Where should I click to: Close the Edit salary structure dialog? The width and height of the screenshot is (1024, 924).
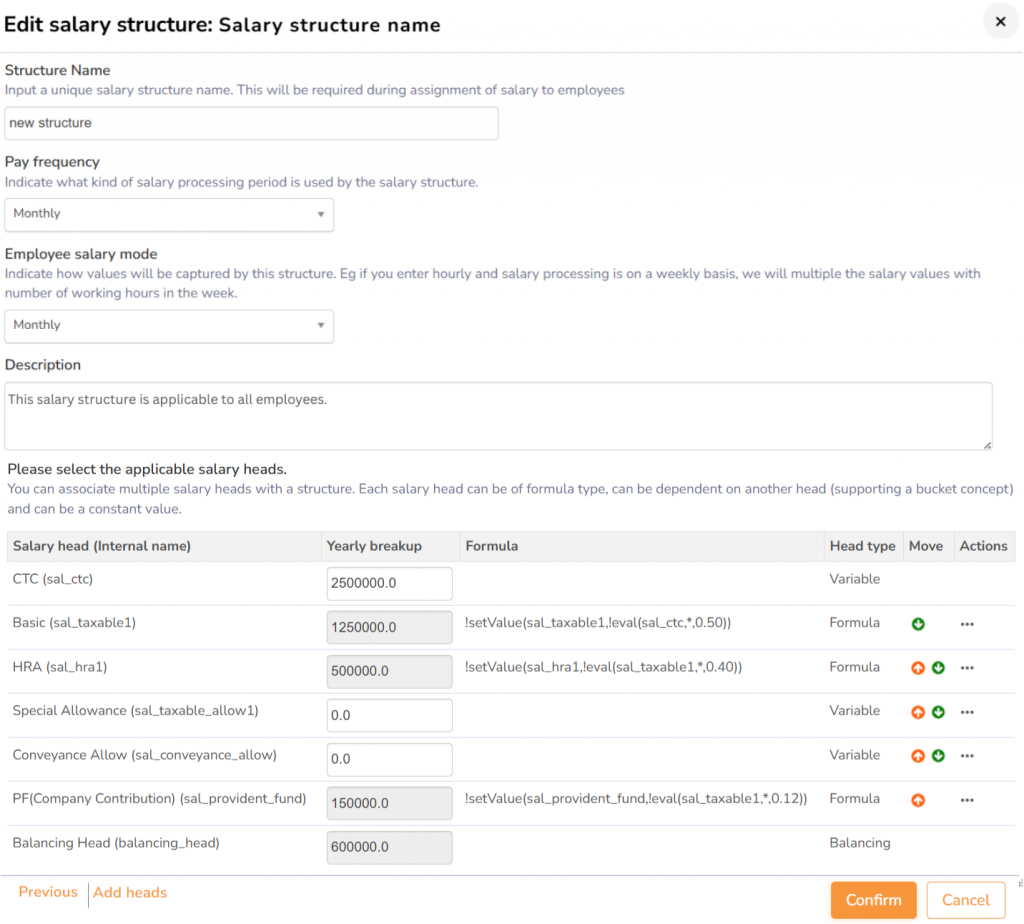coord(1000,22)
